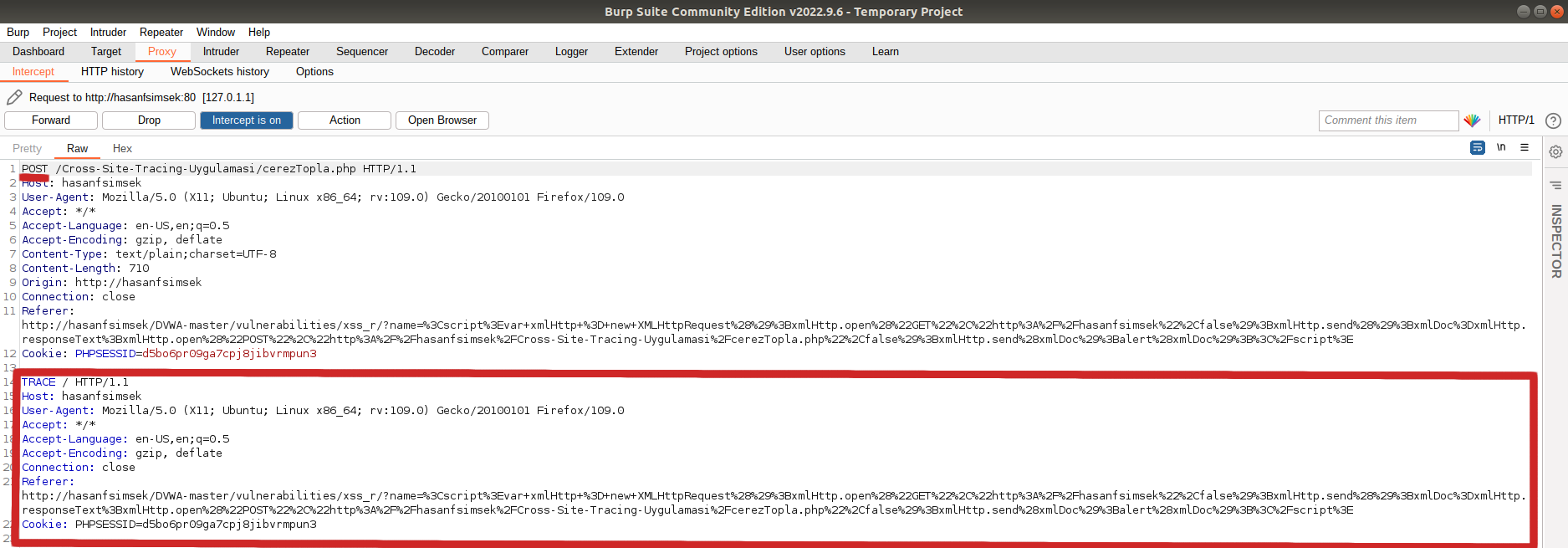Open the Extender tab

636,52
